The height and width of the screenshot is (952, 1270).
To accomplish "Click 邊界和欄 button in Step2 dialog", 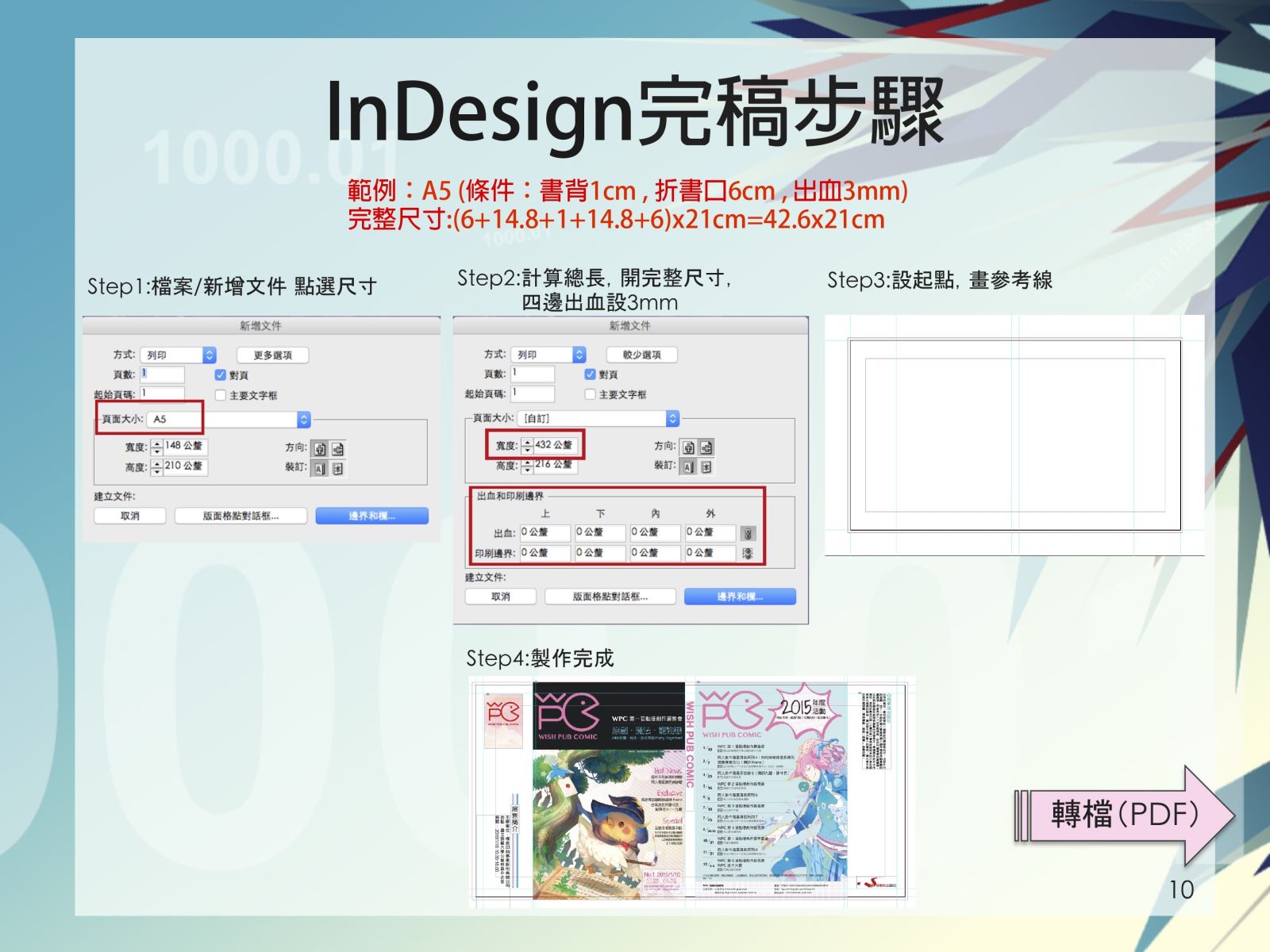I will coord(740,597).
